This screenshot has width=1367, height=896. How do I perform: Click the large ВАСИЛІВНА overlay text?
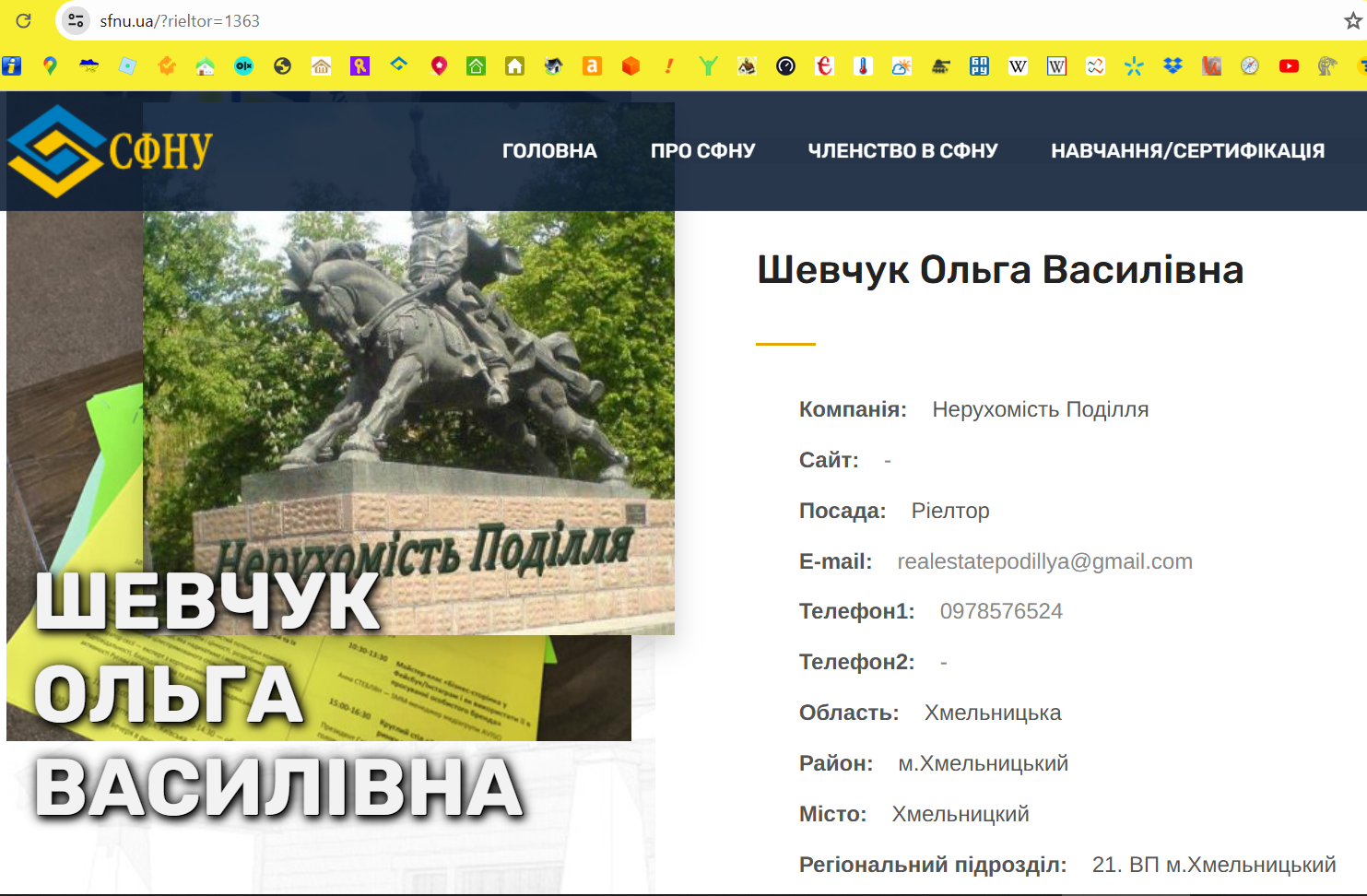point(279,788)
